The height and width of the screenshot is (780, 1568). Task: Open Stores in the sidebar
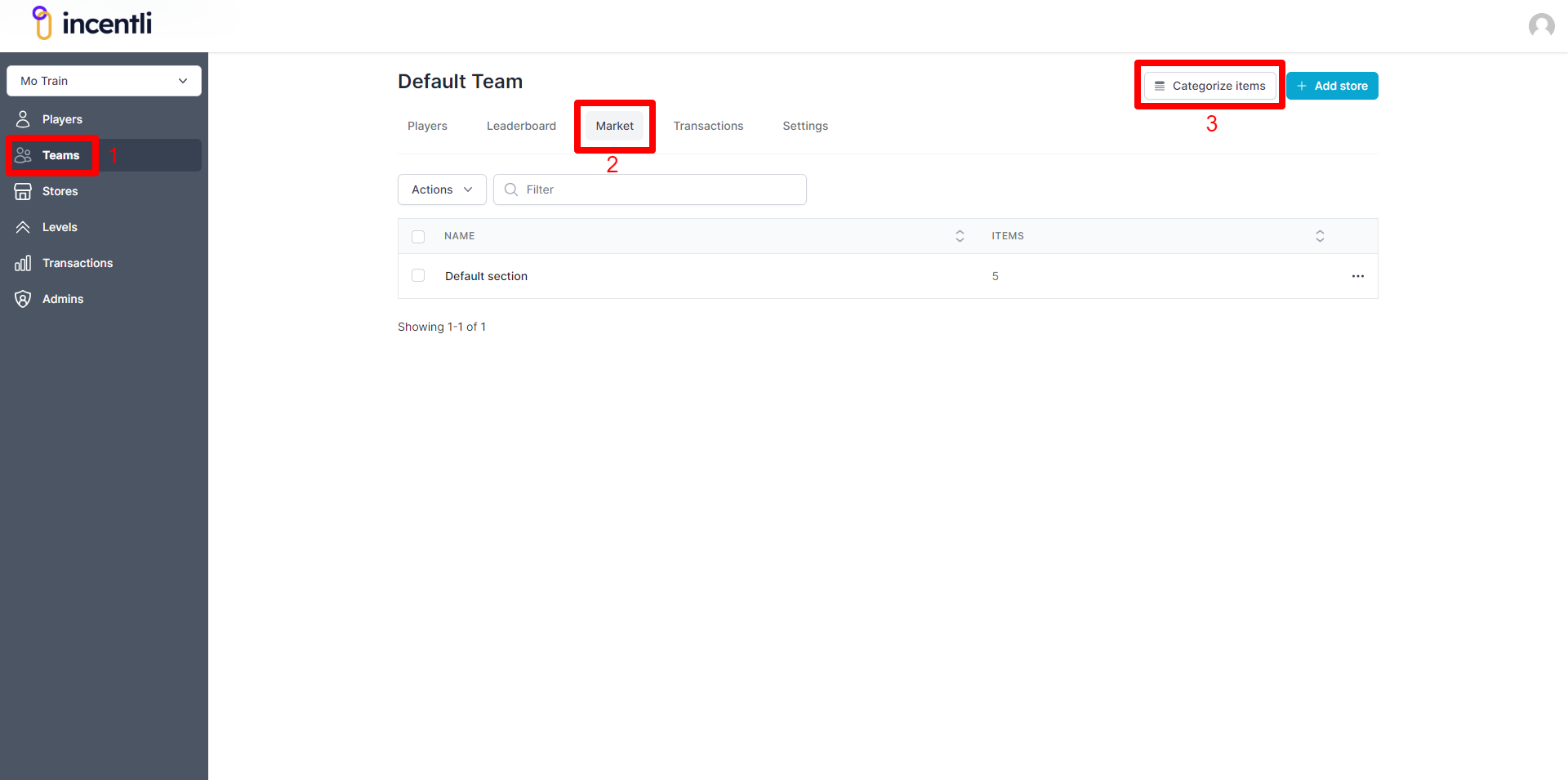point(104,191)
